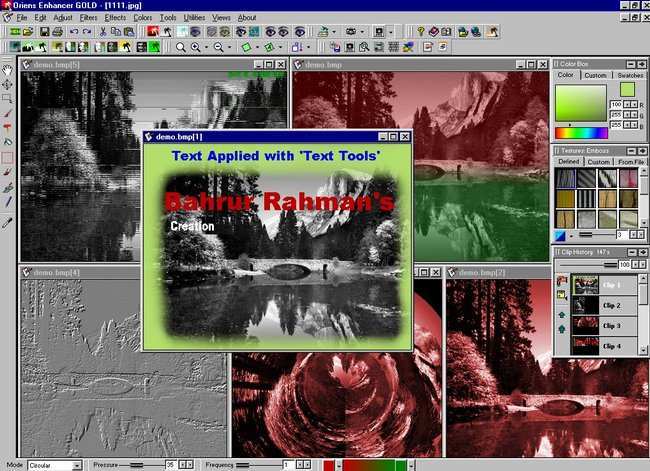Pick a hue from the rainbow color bar
Viewport: 650px width, 471px height.
[581, 133]
